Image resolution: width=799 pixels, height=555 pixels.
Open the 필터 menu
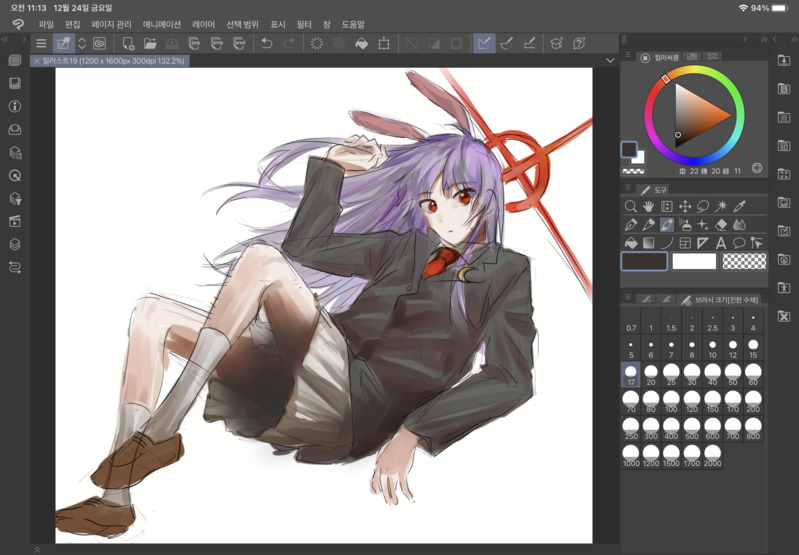pos(304,24)
